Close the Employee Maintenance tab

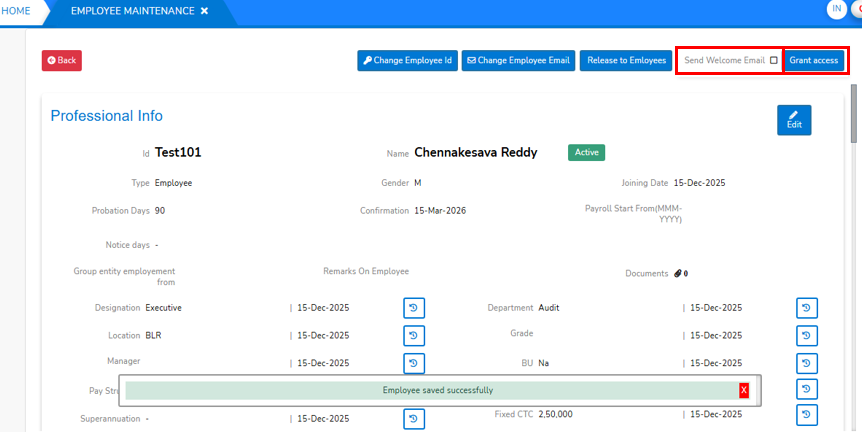point(204,11)
